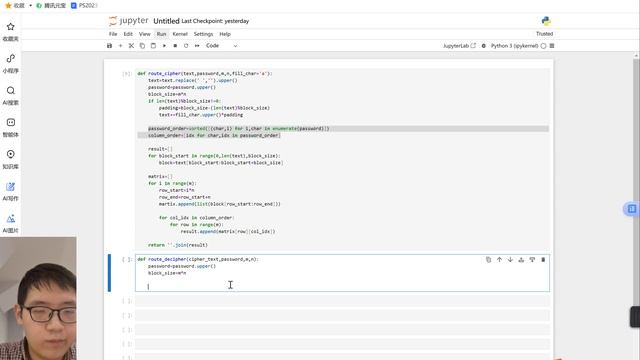Restart kernel and run all cells icon
Screen dimensions: 640x360
[197, 46]
